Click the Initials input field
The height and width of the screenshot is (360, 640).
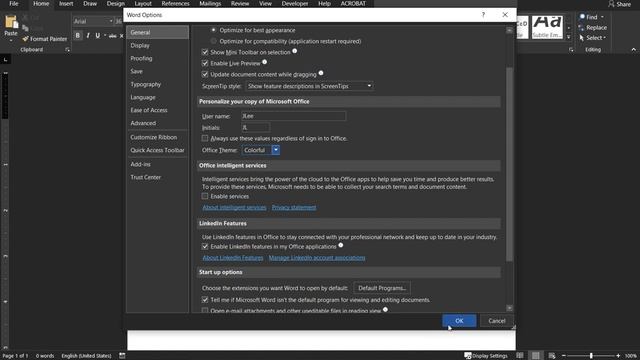click(x=256, y=127)
